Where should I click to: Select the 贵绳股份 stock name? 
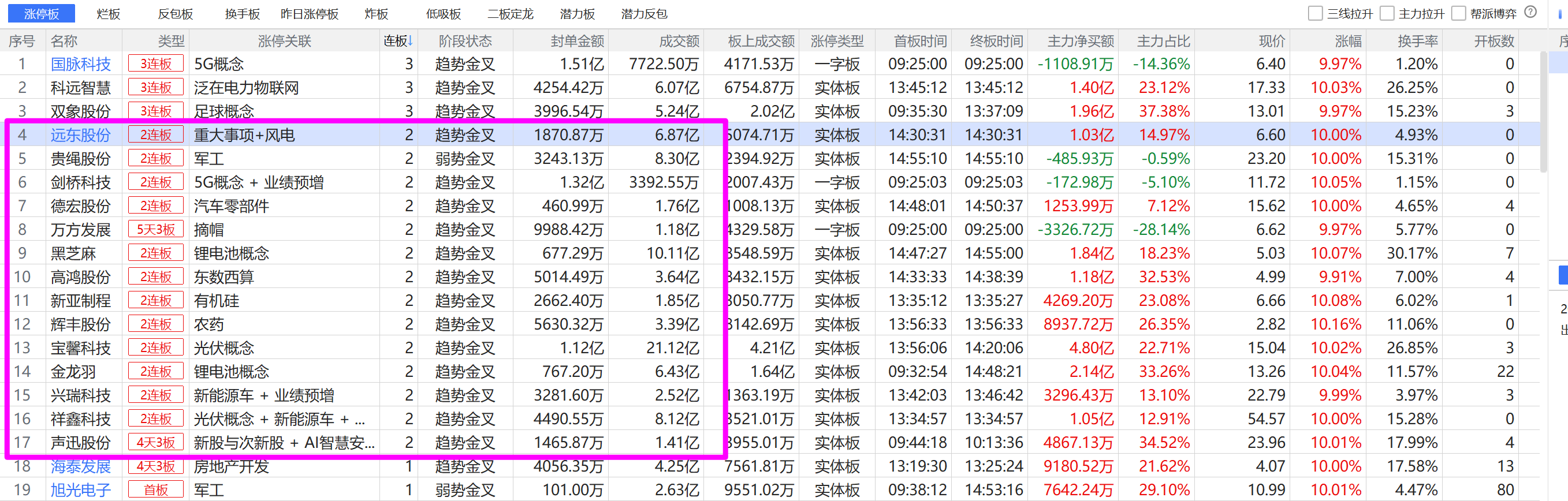point(80,159)
